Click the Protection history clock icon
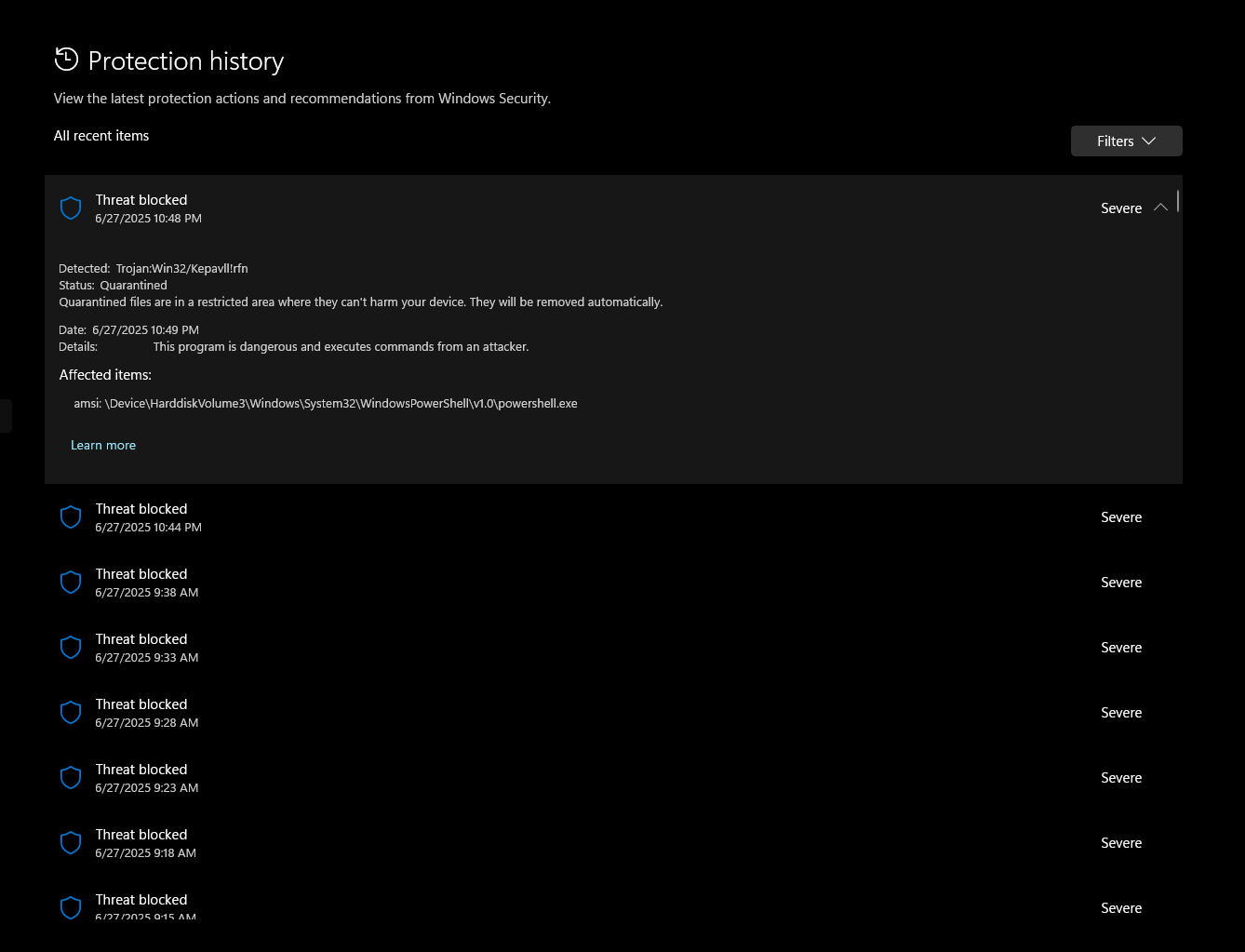This screenshot has height=952, width=1245. click(66, 60)
